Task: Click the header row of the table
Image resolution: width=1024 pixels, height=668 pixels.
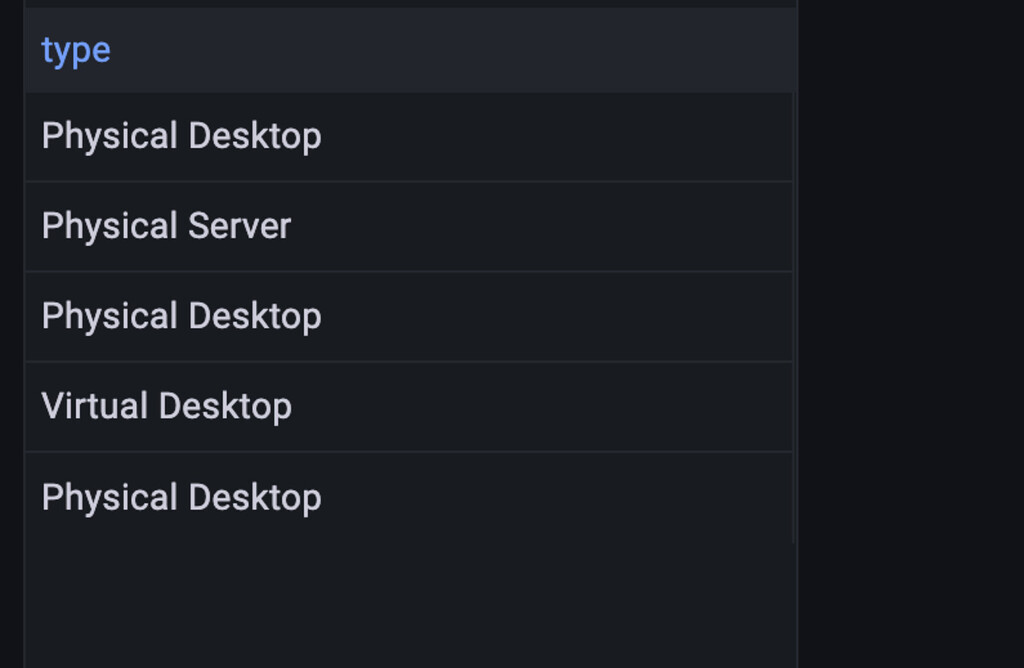Action: coord(400,49)
